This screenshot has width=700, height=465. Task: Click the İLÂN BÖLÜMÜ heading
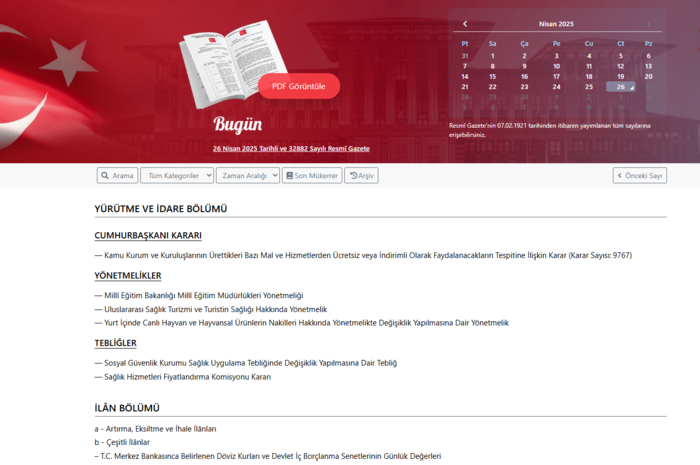tap(127, 408)
